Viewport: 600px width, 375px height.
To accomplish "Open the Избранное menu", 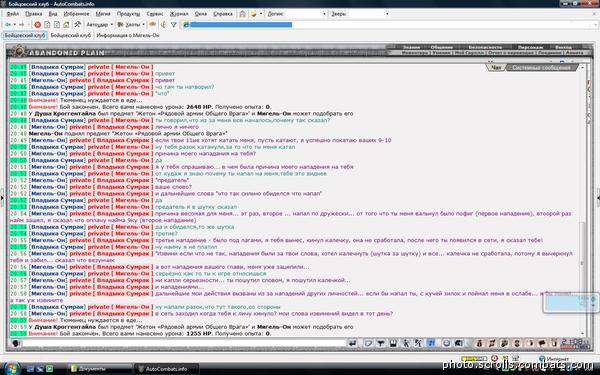I will [76, 14].
